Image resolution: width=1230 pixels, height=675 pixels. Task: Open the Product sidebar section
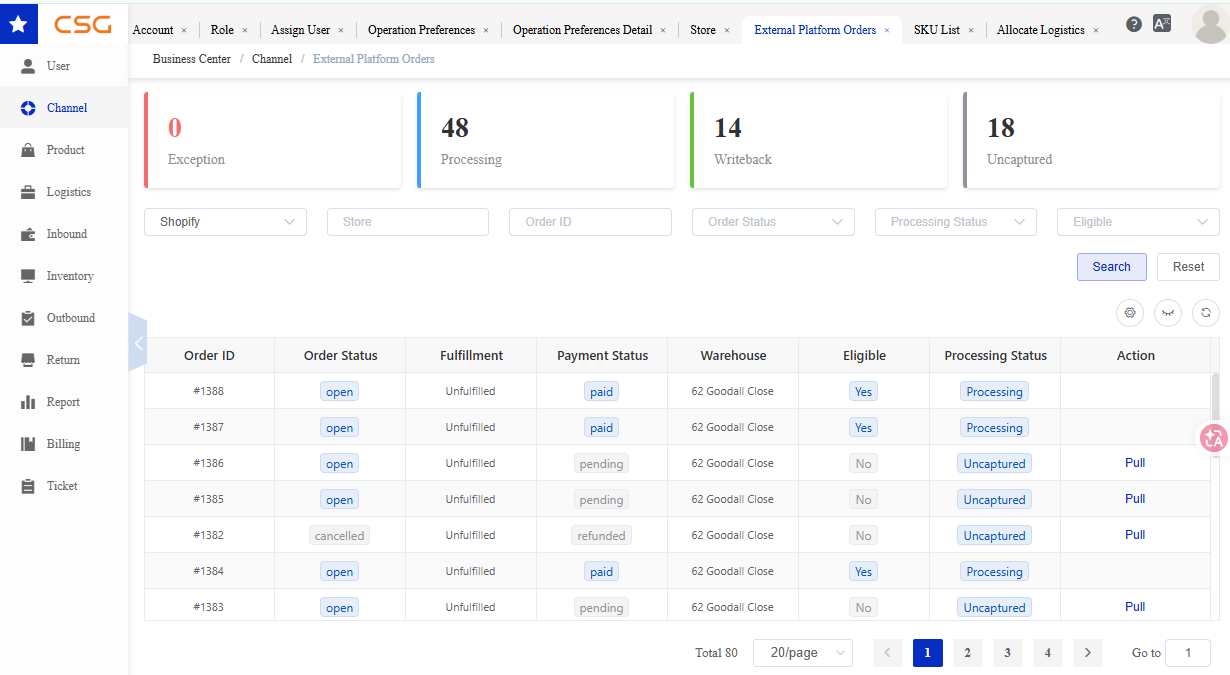pos(64,150)
